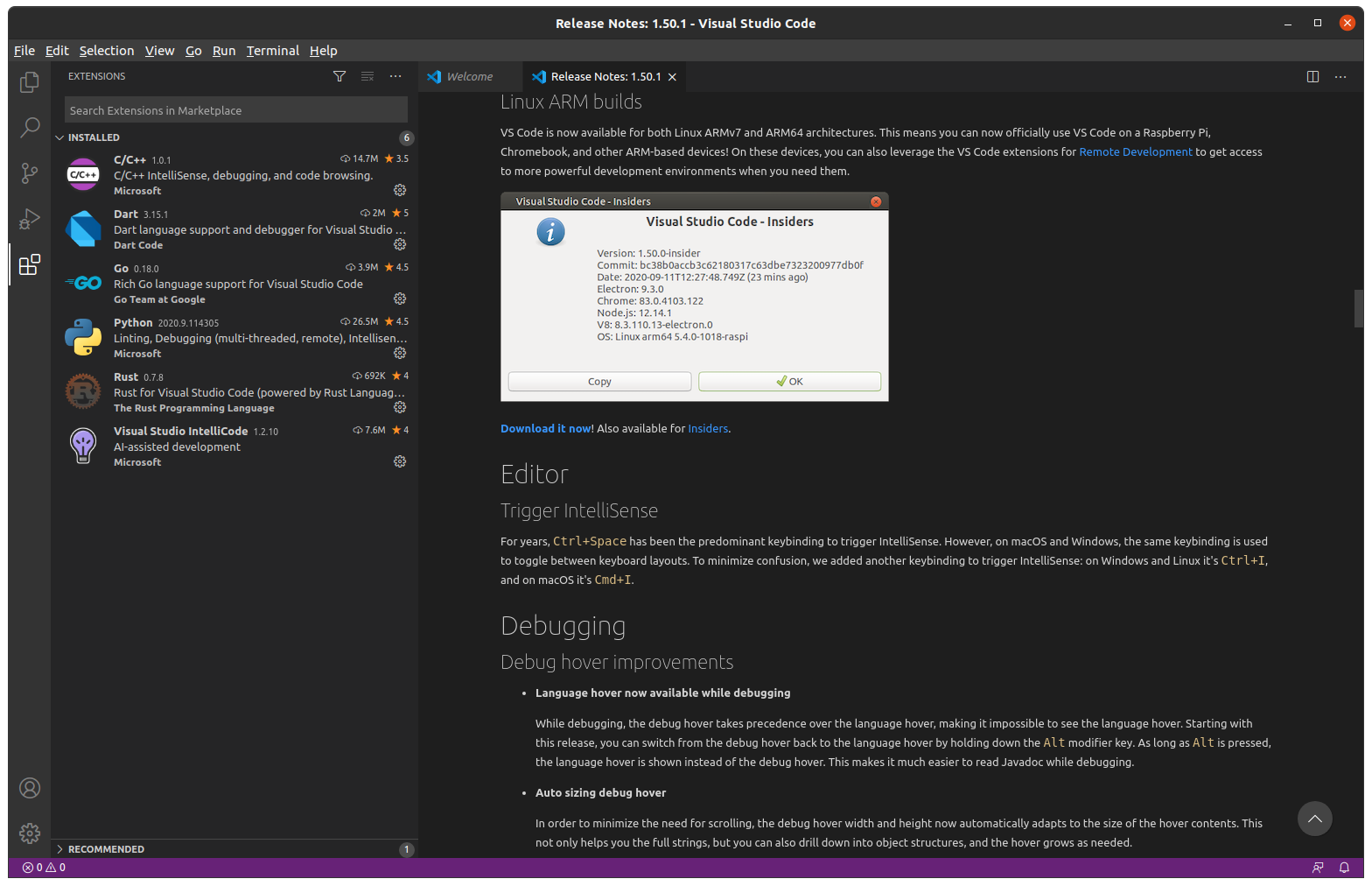Select the C/C++ extension entry

(234, 174)
